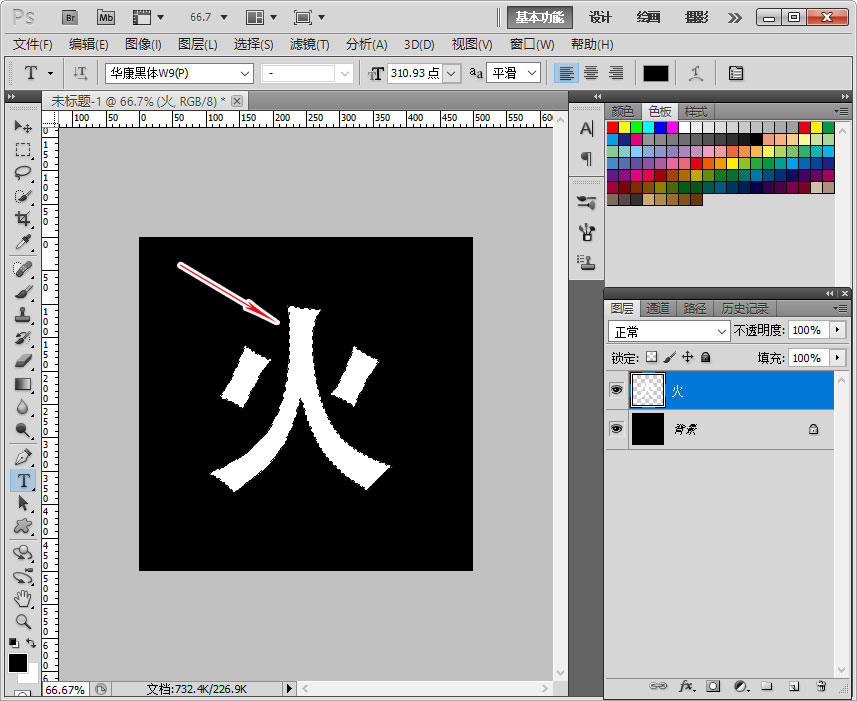Screen dimensions: 857x701
Task: Select the Spot Healing Brush tool
Action: click(22, 269)
